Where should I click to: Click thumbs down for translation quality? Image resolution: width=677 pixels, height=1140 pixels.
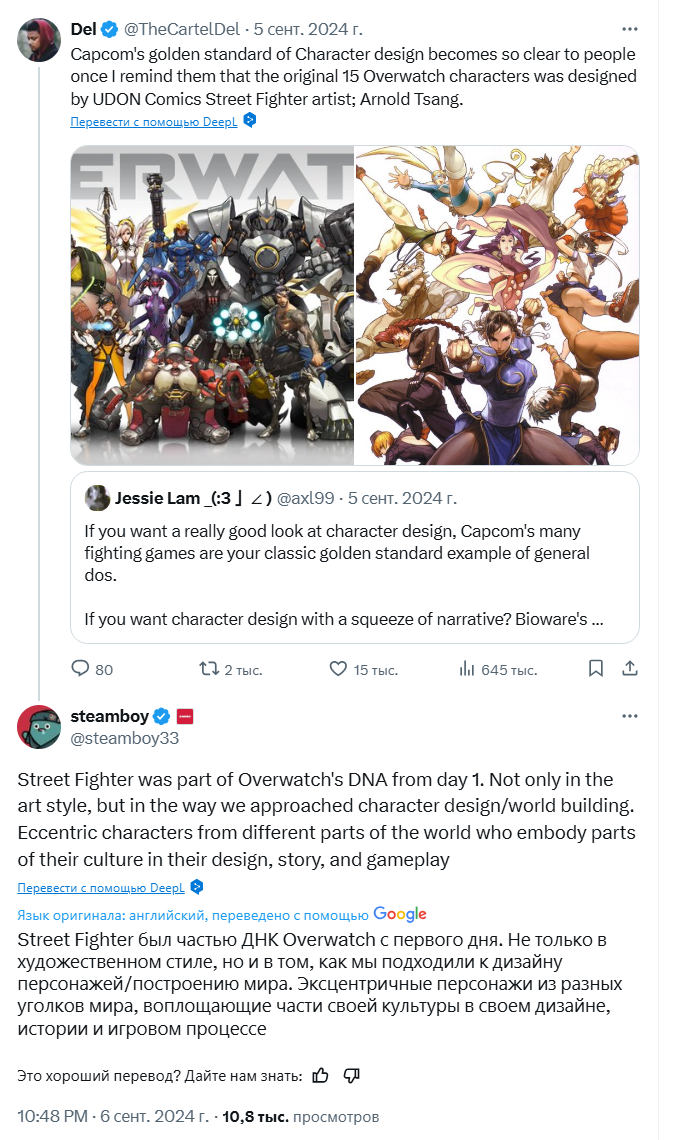(351, 1075)
